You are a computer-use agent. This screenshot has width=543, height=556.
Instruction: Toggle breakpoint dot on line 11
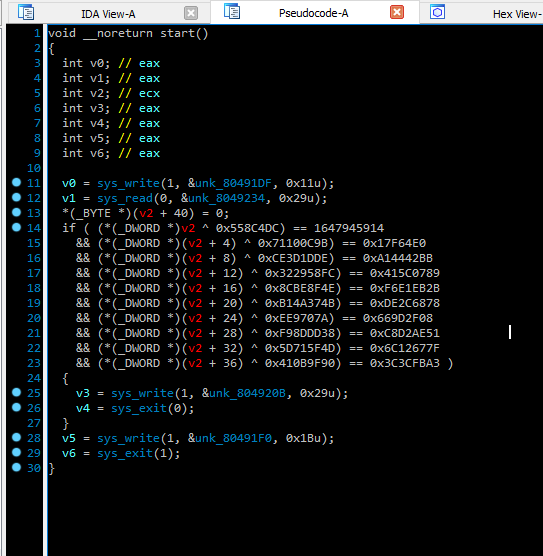pos(16,182)
